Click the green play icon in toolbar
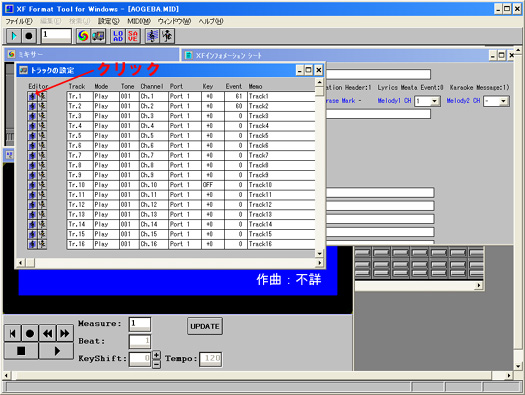The width and height of the screenshot is (525, 395). tap(14, 36)
